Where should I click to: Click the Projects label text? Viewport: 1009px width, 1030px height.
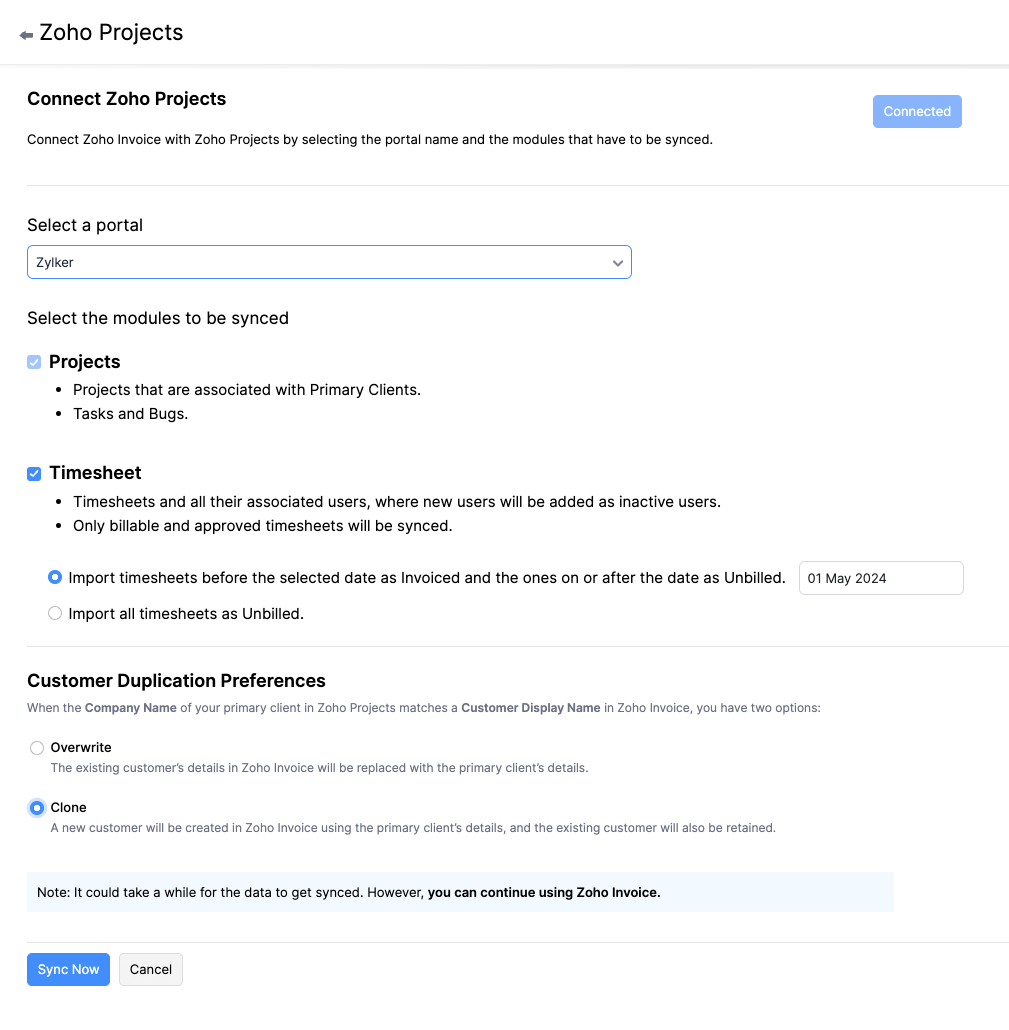[x=84, y=362]
